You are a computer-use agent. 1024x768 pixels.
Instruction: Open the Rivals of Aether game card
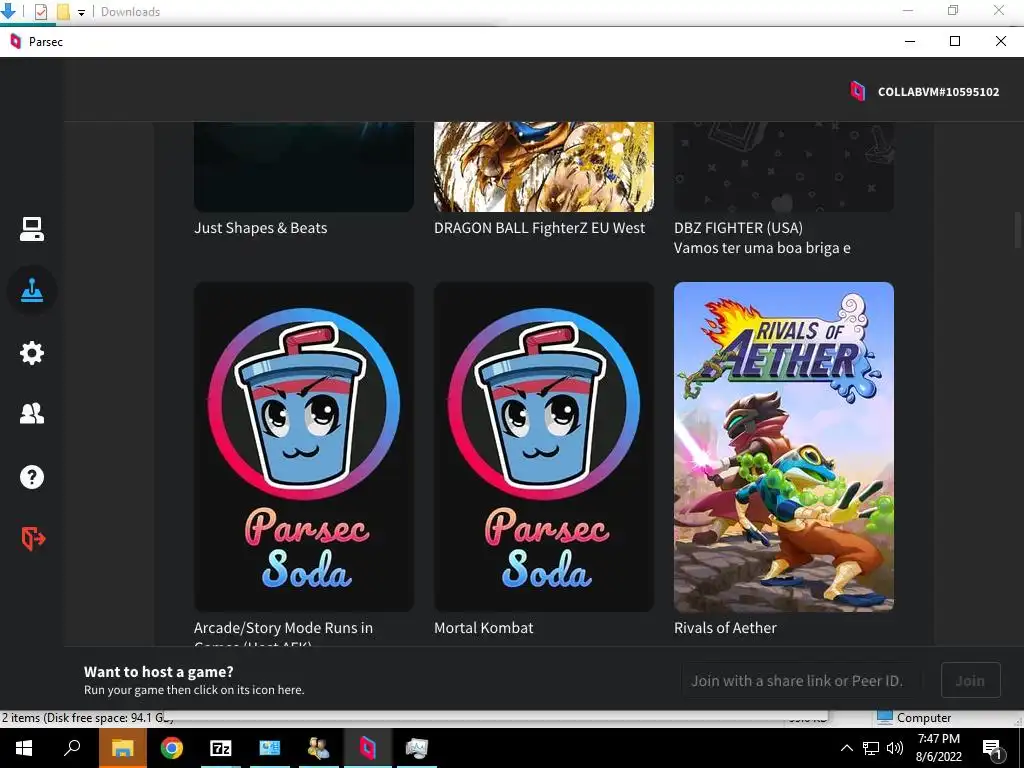coord(784,447)
